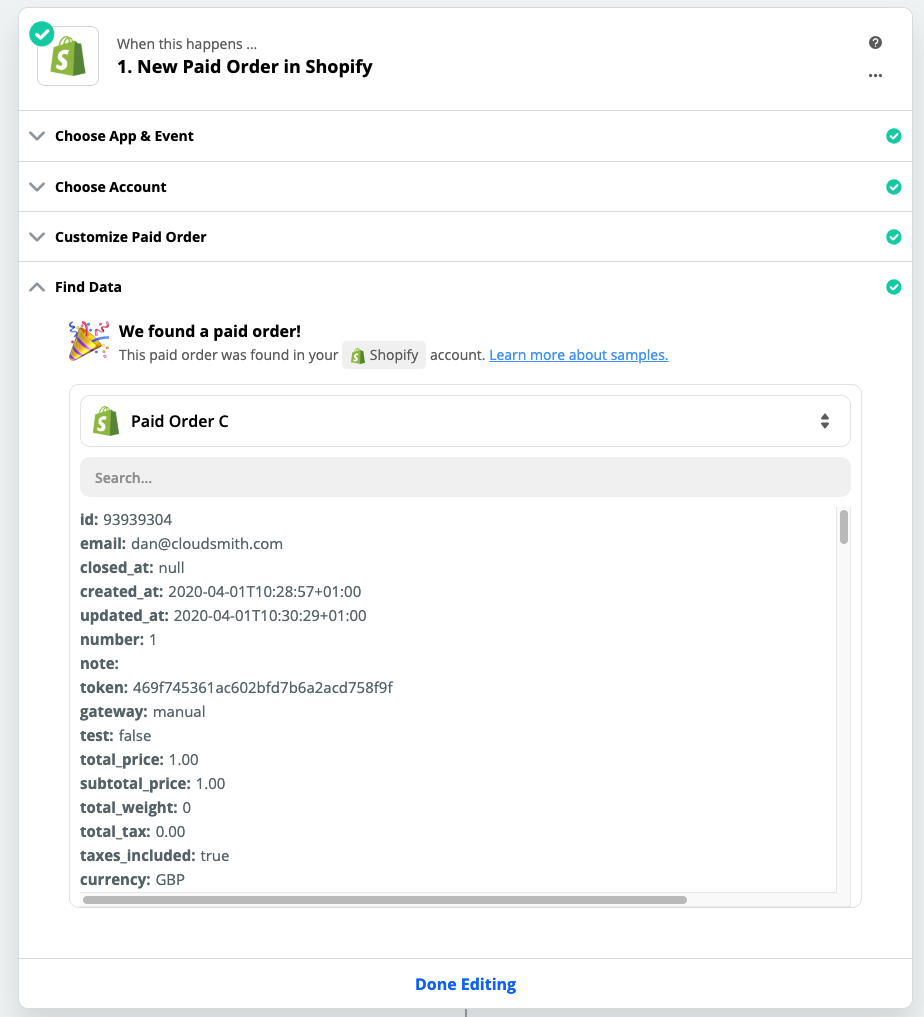Expand the Choose Account section
Screen dimensions: 924x1017
click(466, 187)
